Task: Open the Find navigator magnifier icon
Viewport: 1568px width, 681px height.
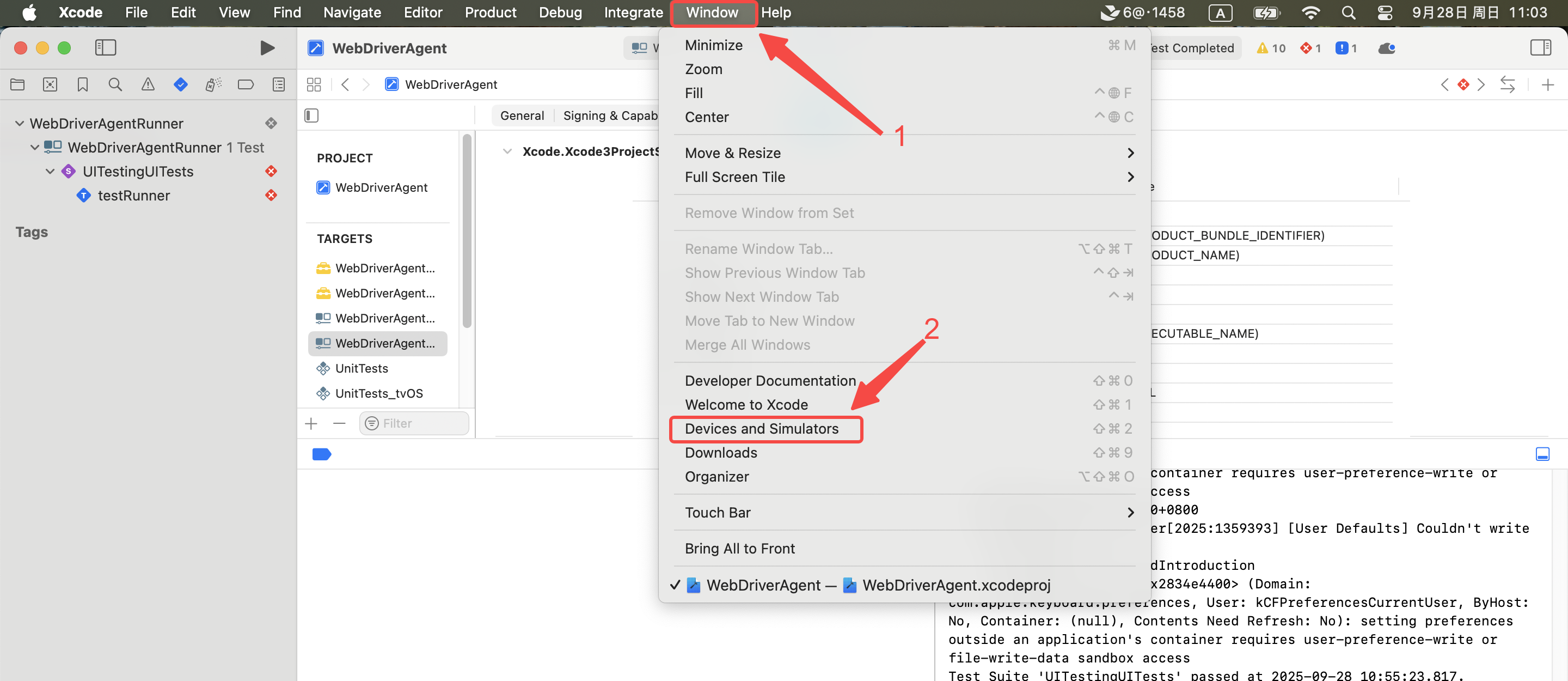Action: tap(115, 84)
